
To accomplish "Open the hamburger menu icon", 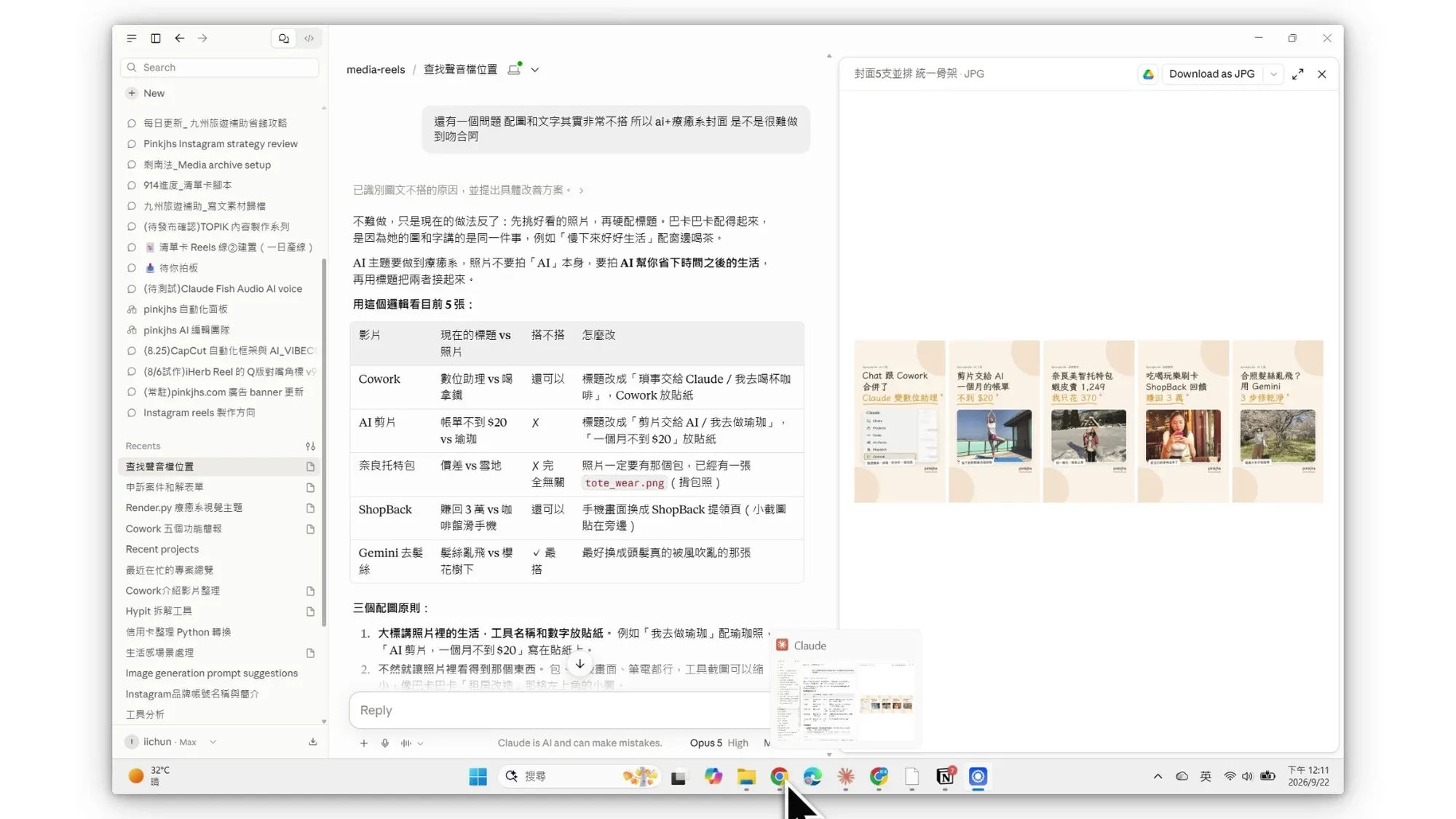I will click(x=131, y=39).
